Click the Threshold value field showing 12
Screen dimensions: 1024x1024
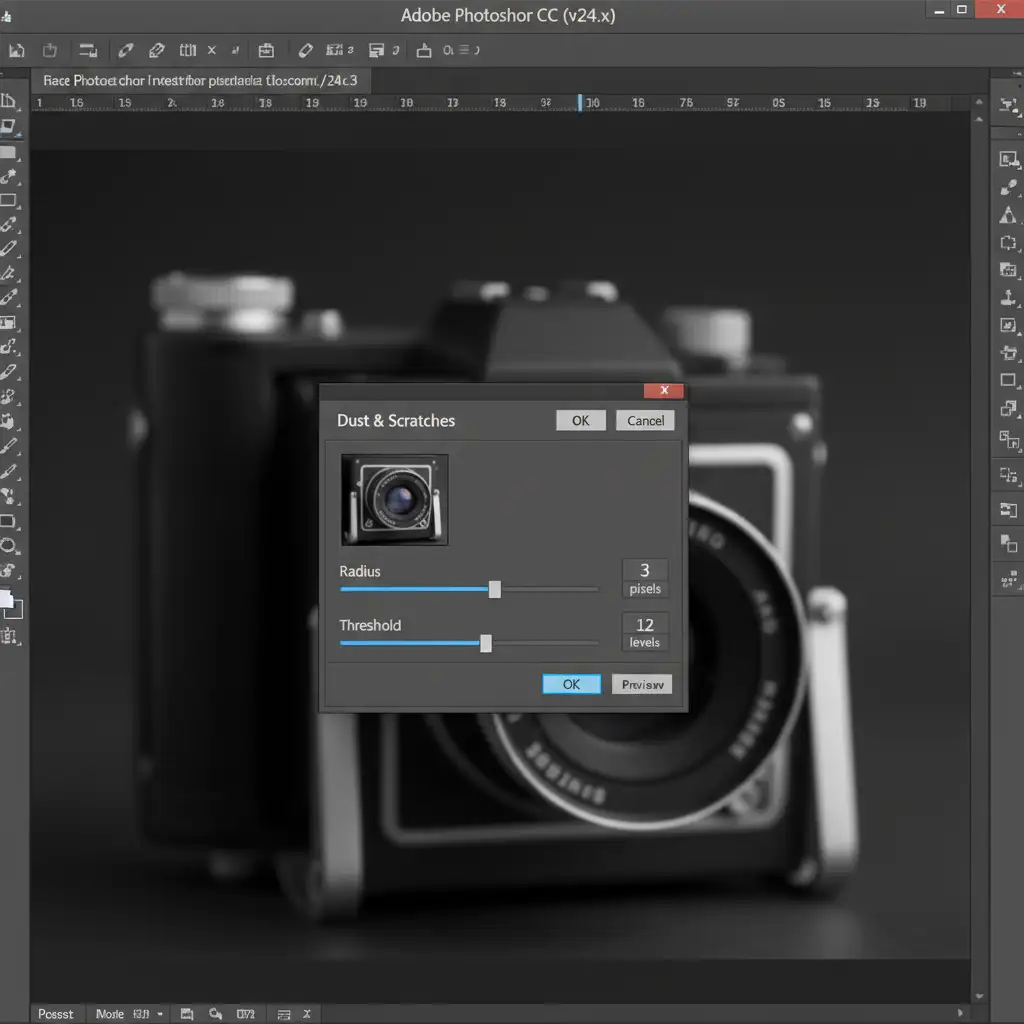(x=645, y=625)
